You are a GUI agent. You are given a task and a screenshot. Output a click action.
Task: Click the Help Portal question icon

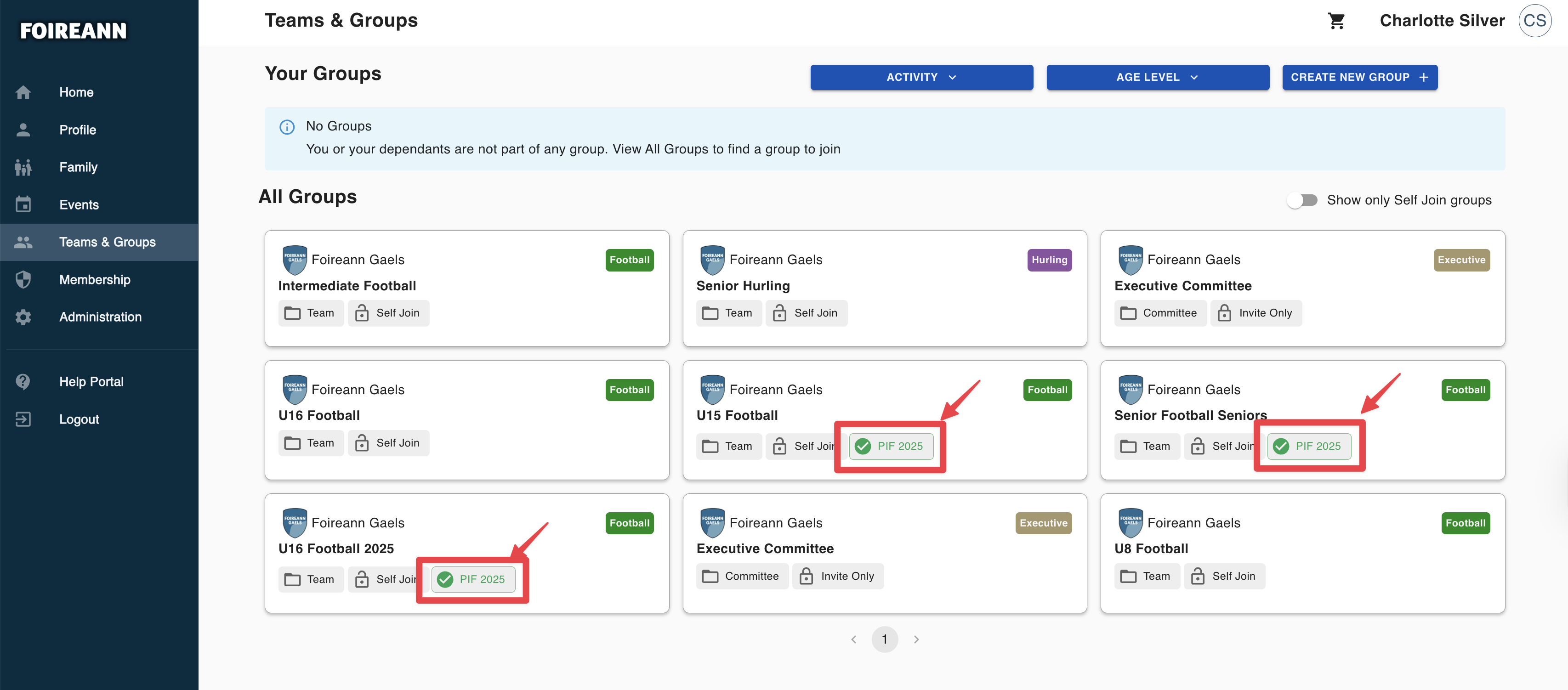pos(23,381)
